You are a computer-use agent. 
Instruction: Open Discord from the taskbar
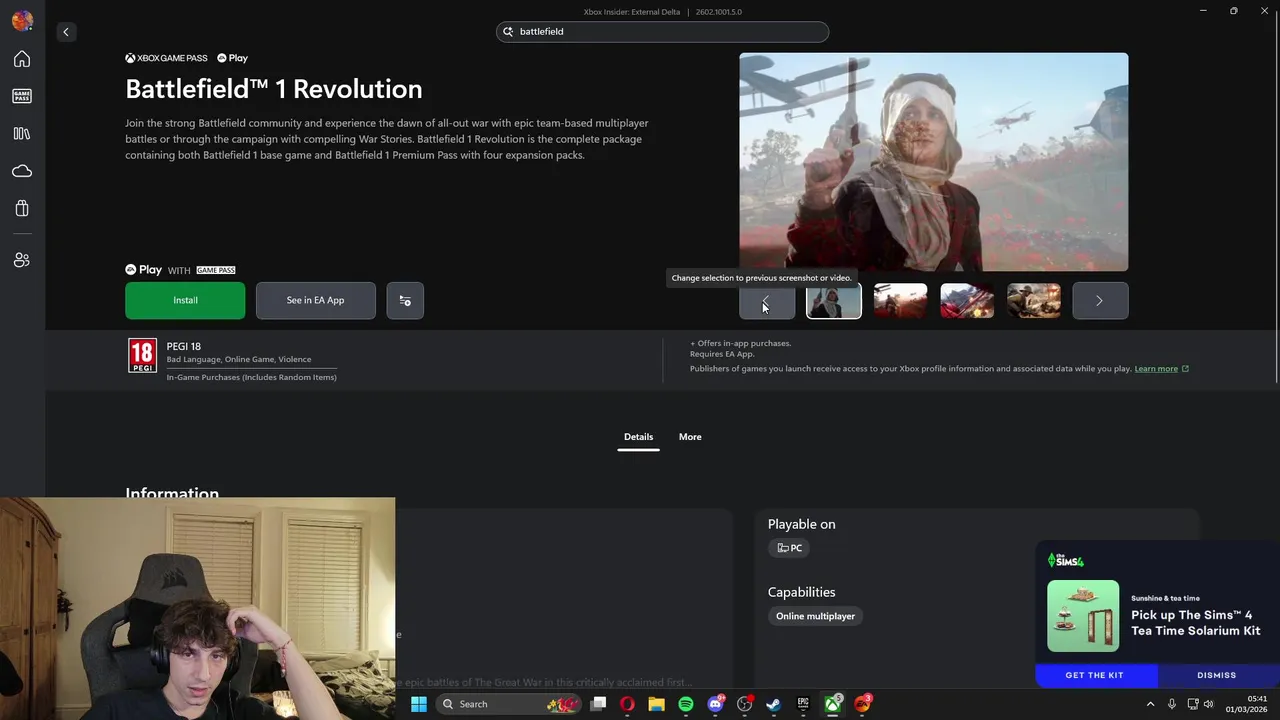[715, 704]
